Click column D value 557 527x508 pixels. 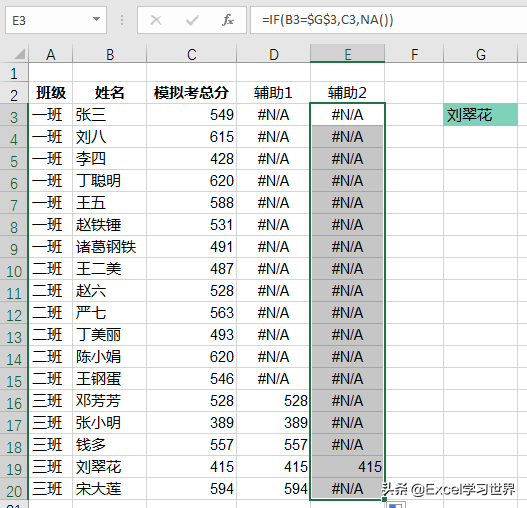coord(274,445)
